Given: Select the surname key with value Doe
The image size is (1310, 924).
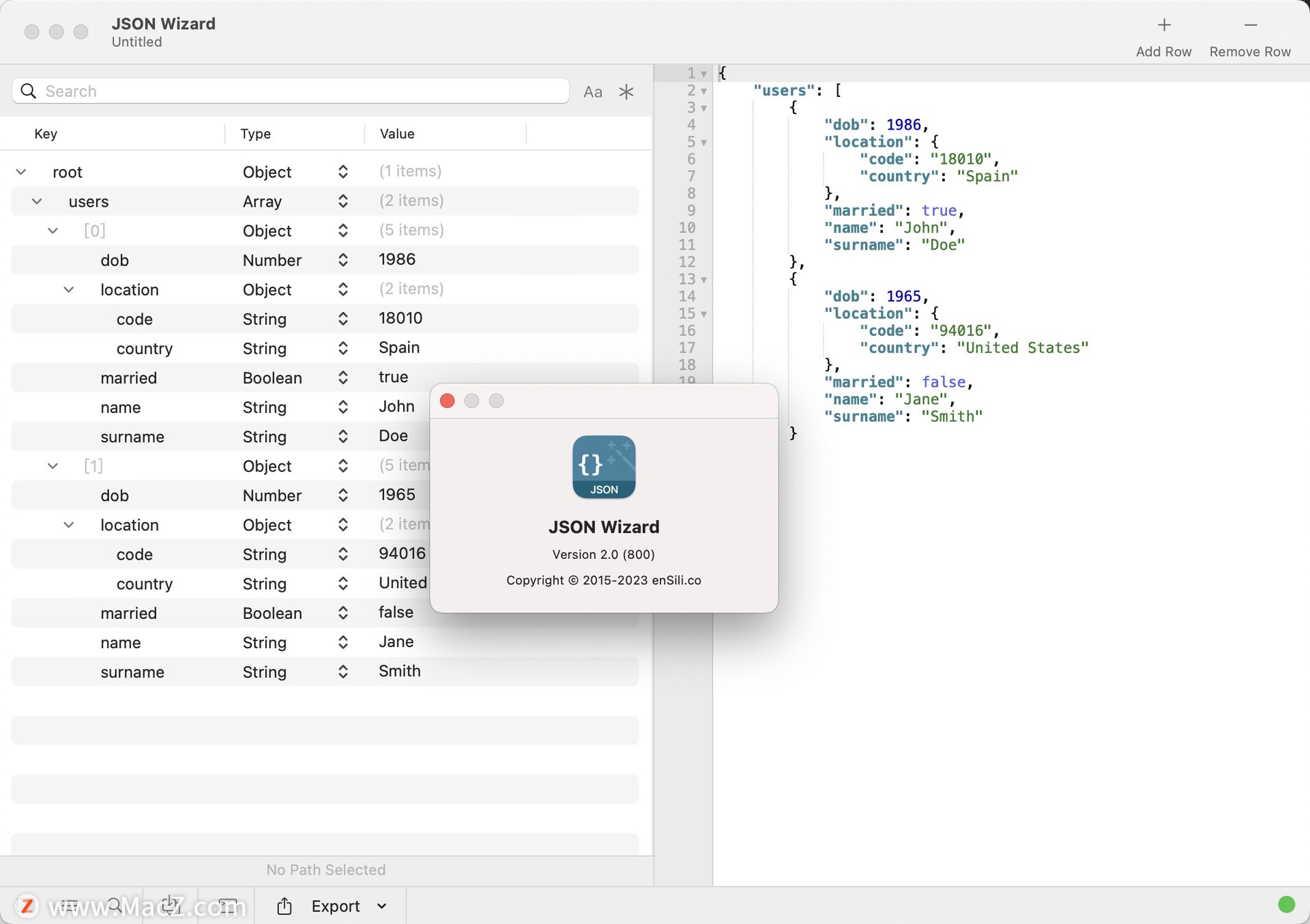Looking at the screenshot, I should click(x=132, y=437).
